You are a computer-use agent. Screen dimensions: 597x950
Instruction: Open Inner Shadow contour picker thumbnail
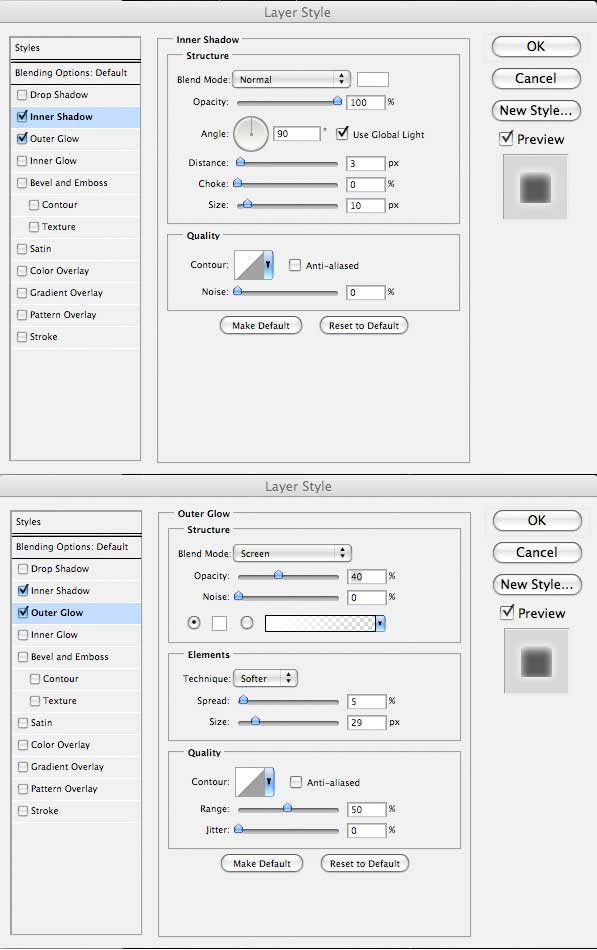(249, 265)
